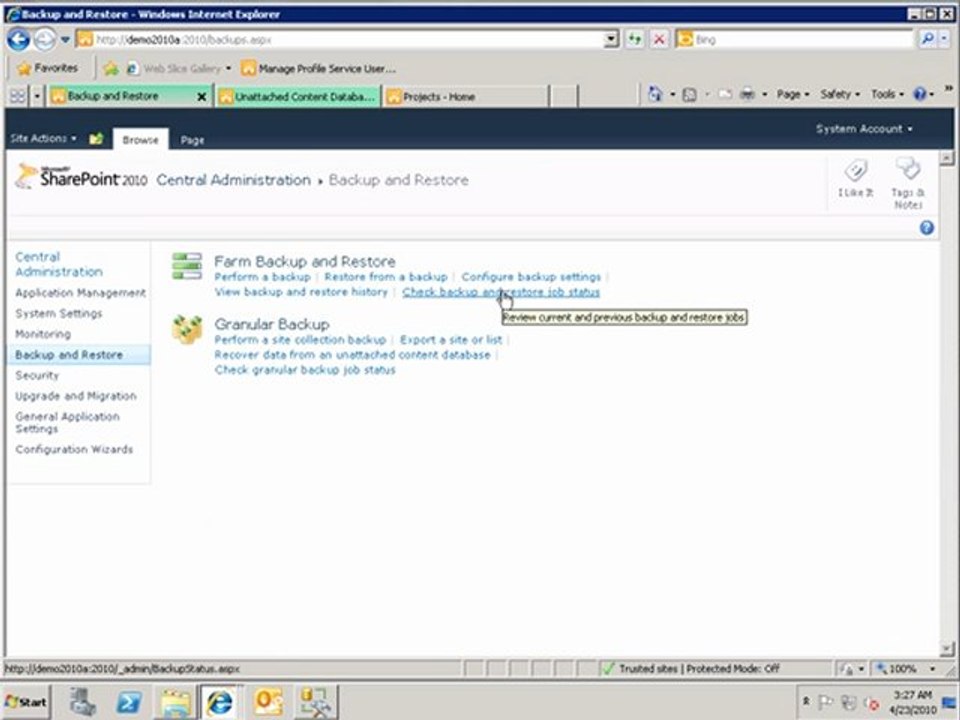Expand the address bar dropdown arrow
The image size is (960, 720).
tap(611, 40)
